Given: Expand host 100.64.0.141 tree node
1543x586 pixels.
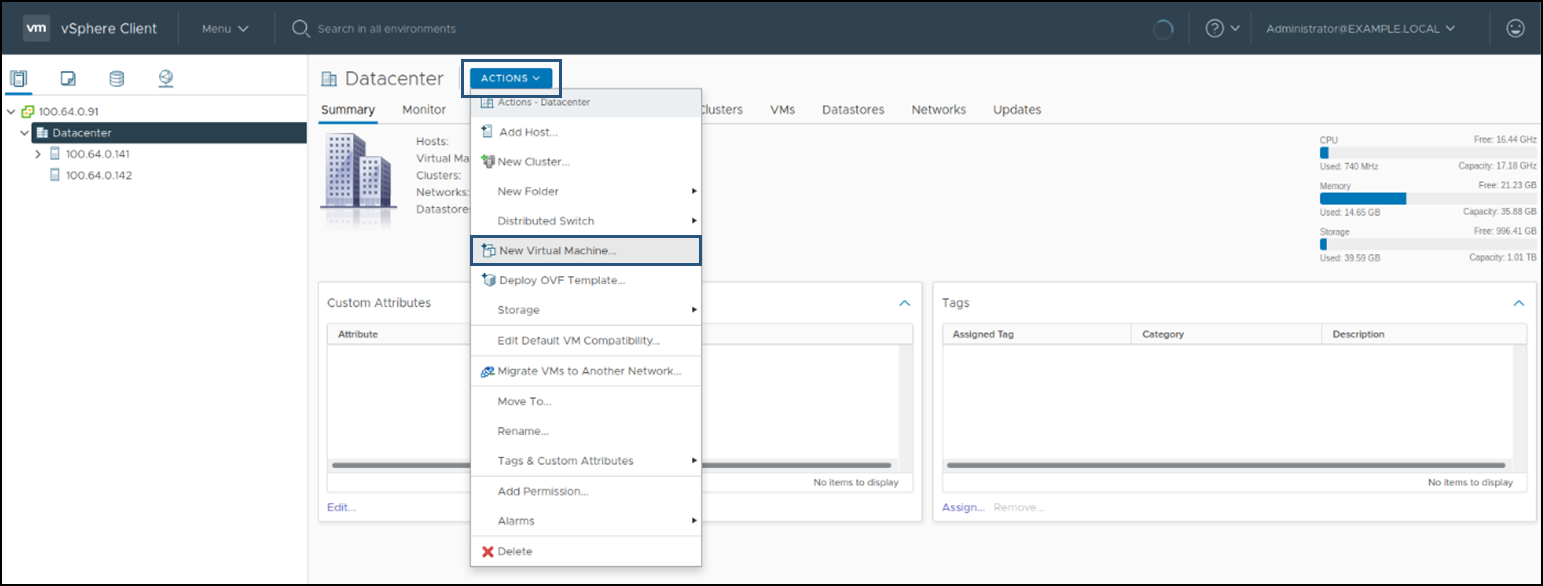Looking at the screenshot, I should point(38,154).
